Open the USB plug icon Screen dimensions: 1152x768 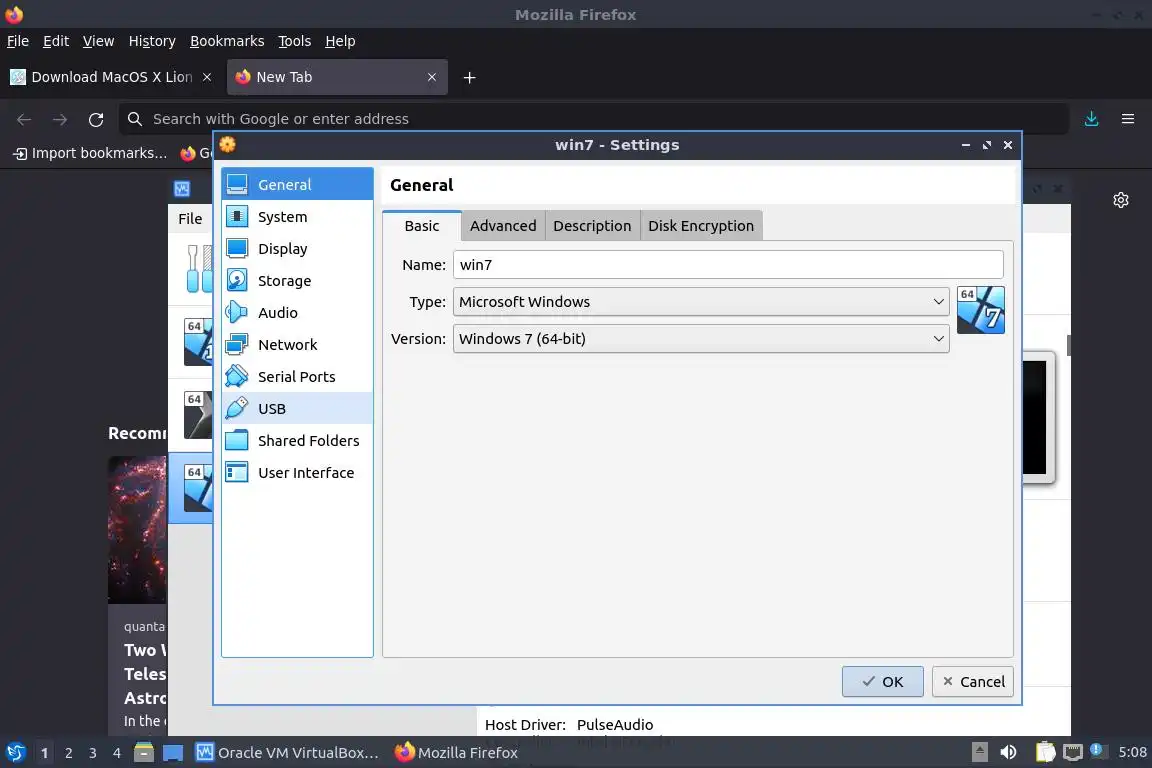coord(237,408)
